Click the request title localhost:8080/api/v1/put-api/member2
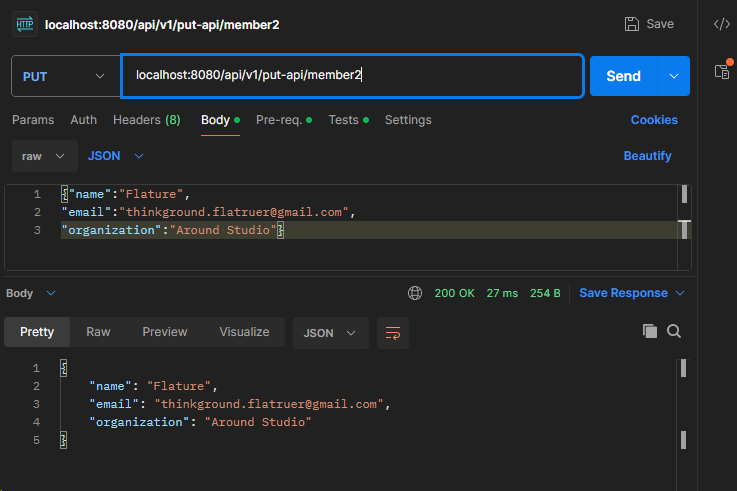Screen dimensions: 737x491 coord(162,24)
